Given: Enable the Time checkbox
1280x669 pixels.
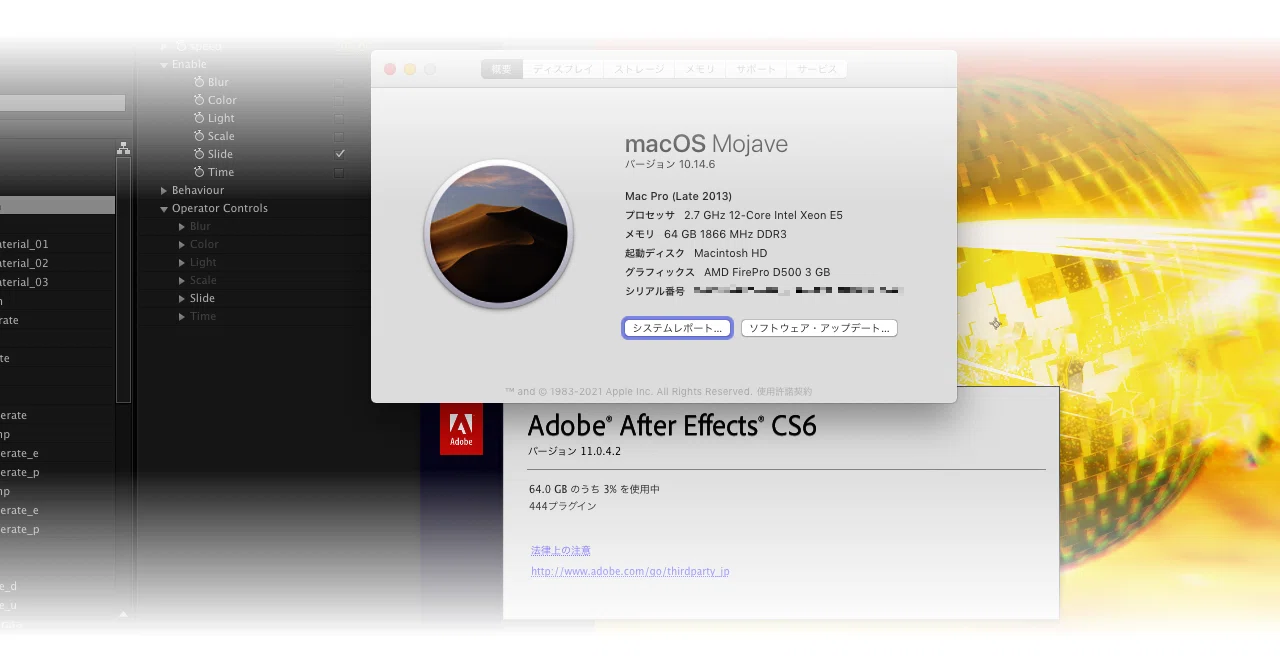Looking at the screenshot, I should coord(339,172).
